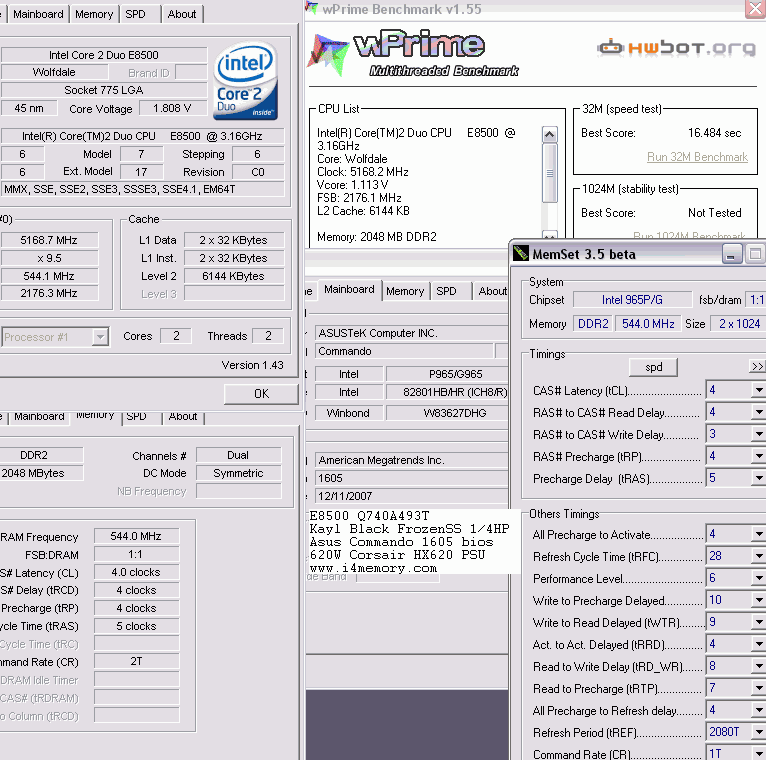Click the Core Voltage 1.808 V value
The image size is (766, 760).
(172, 108)
